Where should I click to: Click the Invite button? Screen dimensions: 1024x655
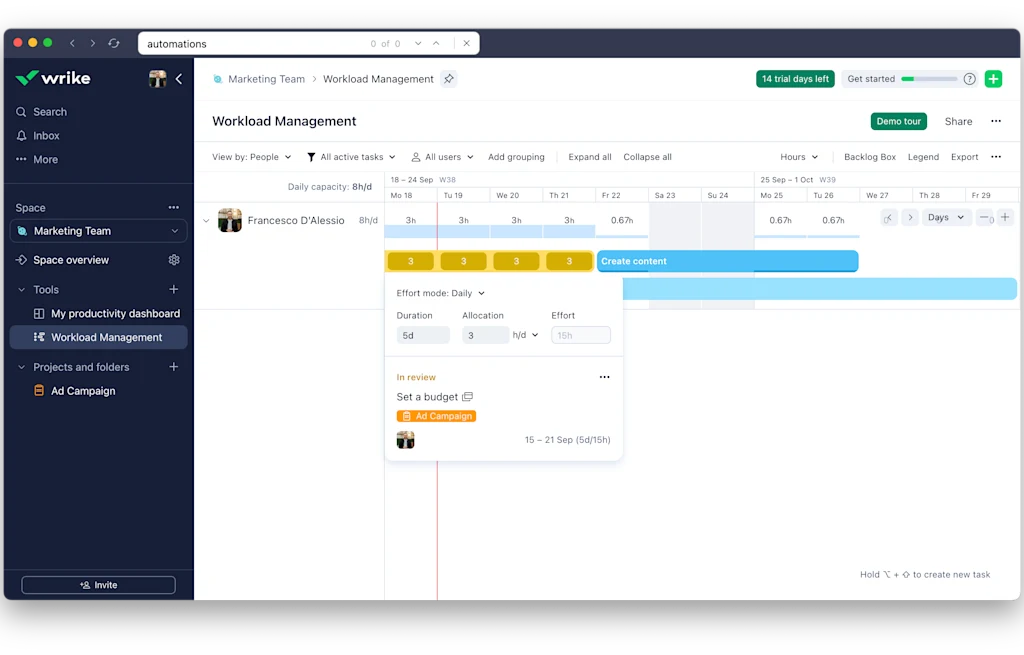coord(99,585)
